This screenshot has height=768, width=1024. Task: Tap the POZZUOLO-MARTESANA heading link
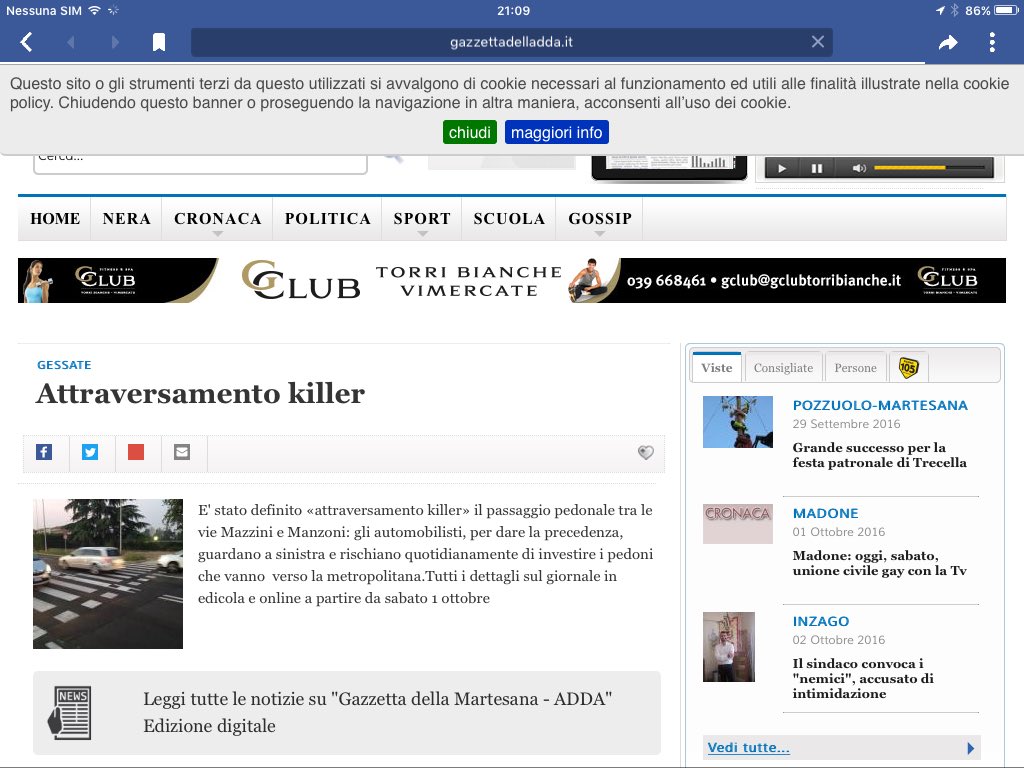[880, 405]
